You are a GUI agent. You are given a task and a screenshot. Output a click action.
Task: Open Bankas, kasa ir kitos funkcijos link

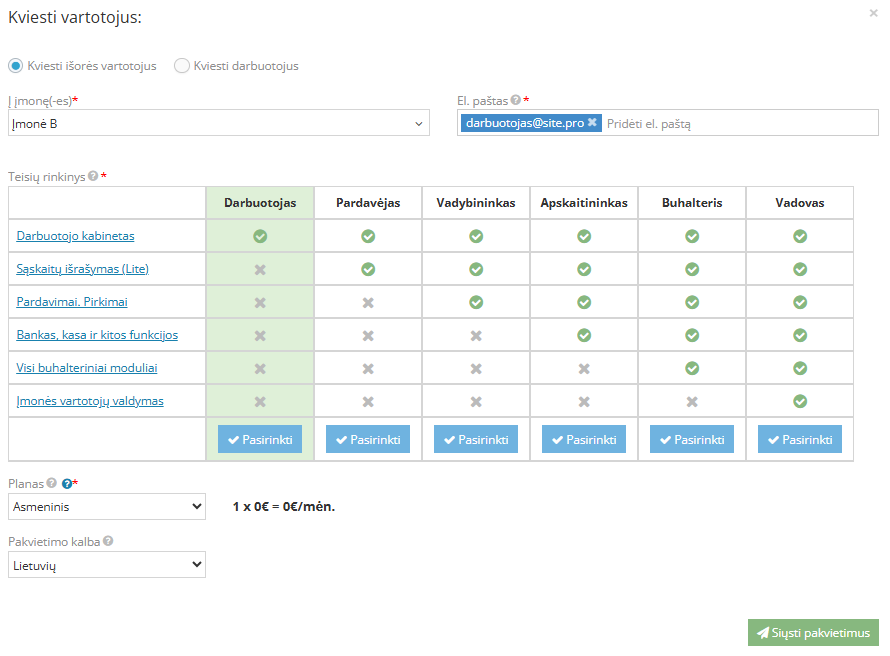point(97,335)
